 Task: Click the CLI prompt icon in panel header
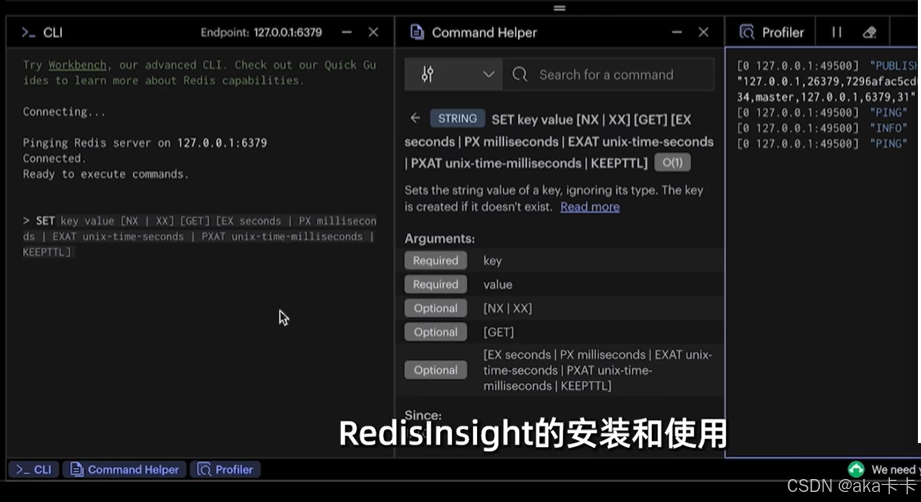tap(28, 33)
